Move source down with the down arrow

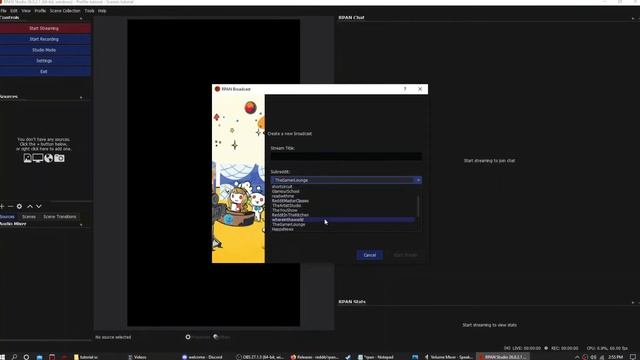coord(39,207)
